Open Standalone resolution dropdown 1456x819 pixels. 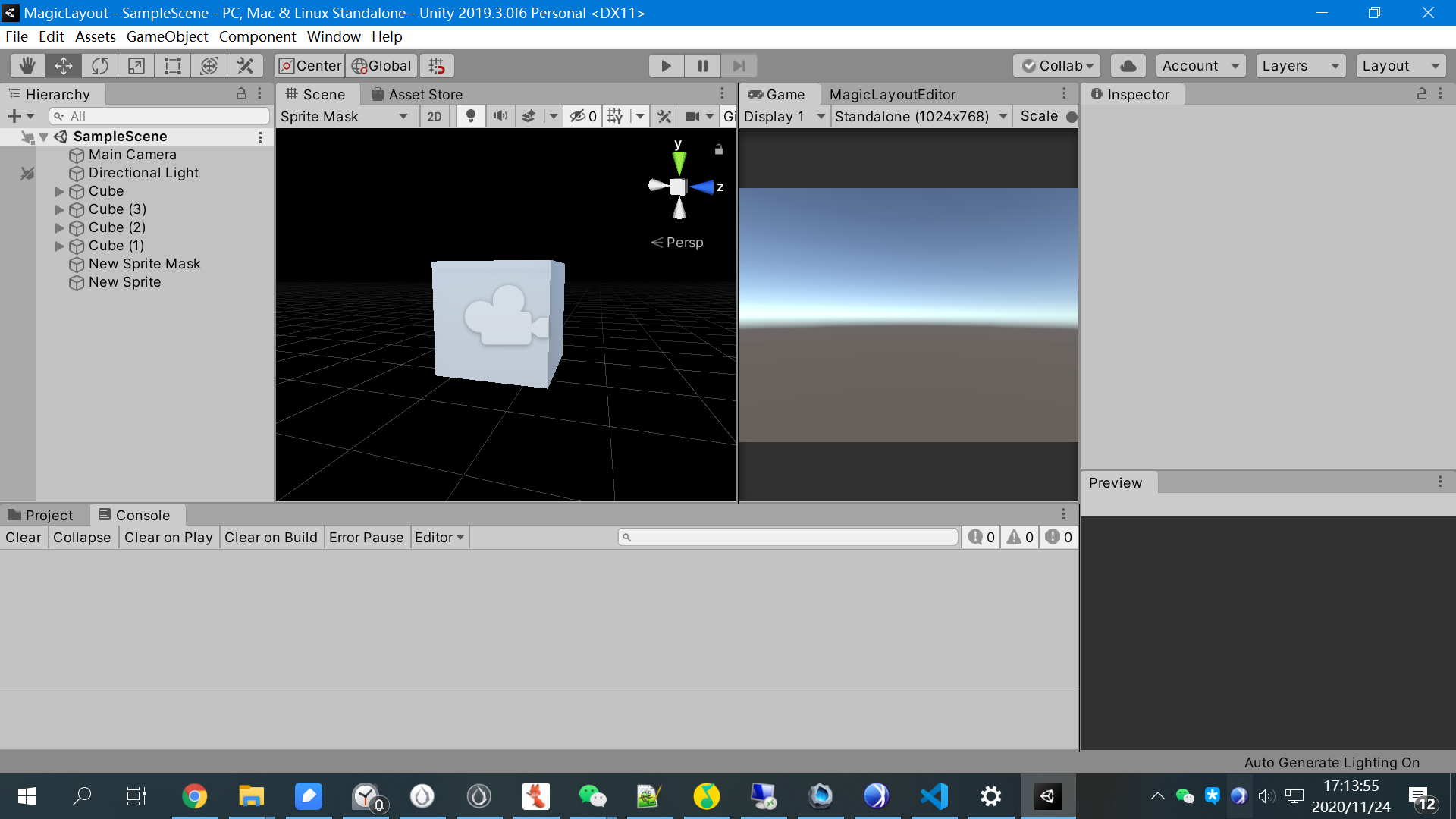click(921, 116)
